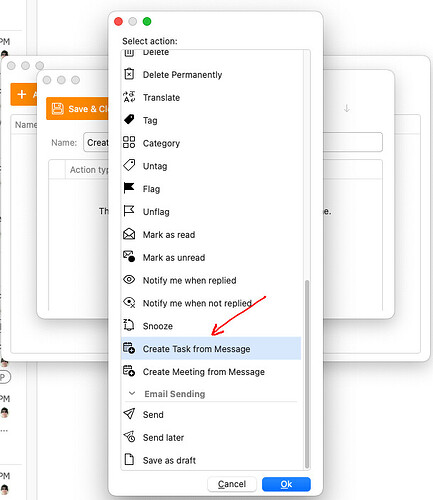
Task: Dismiss the dialog with Cancel
Action: (232, 484)
